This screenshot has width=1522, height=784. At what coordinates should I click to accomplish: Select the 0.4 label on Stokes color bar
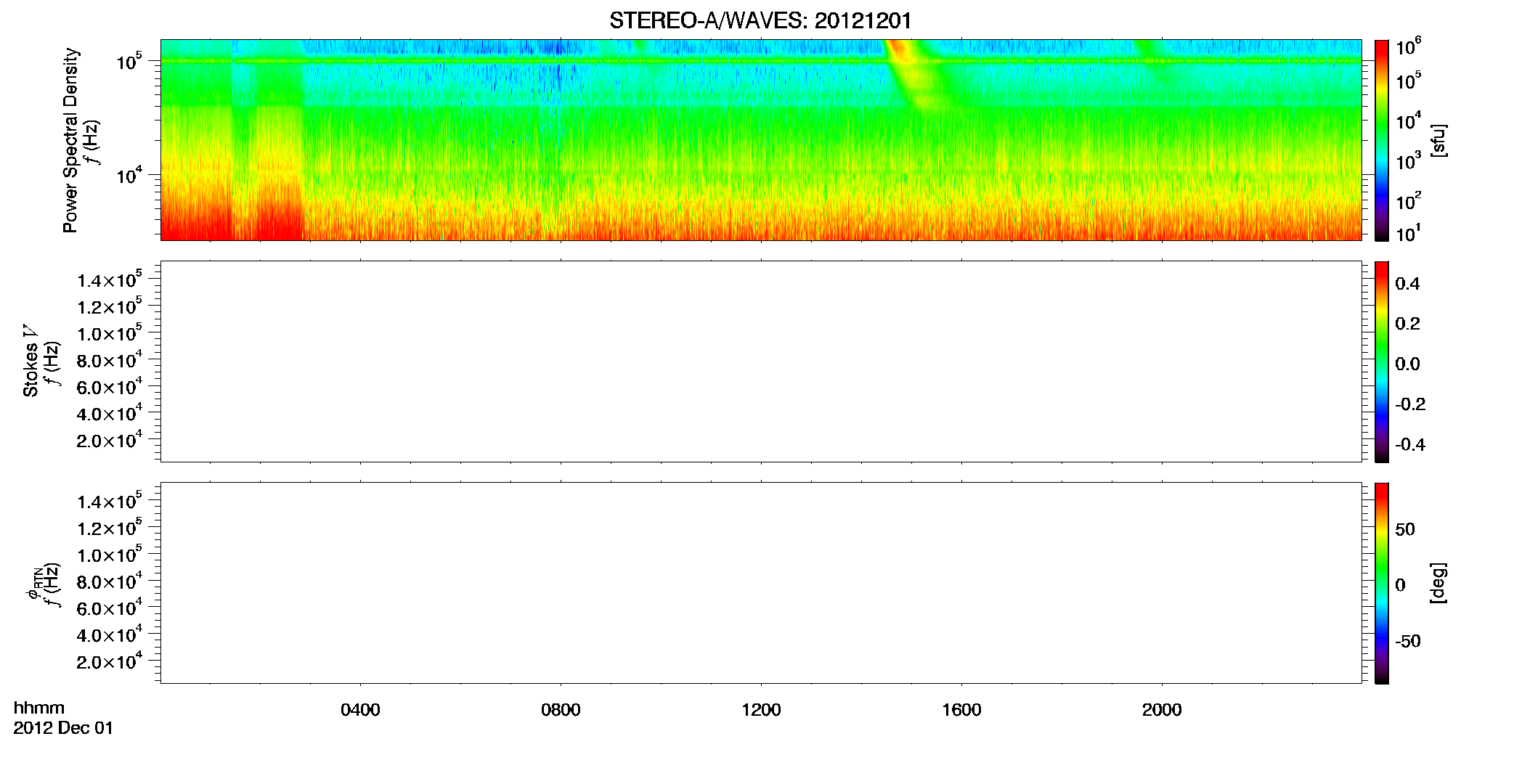click(1407, 284)
